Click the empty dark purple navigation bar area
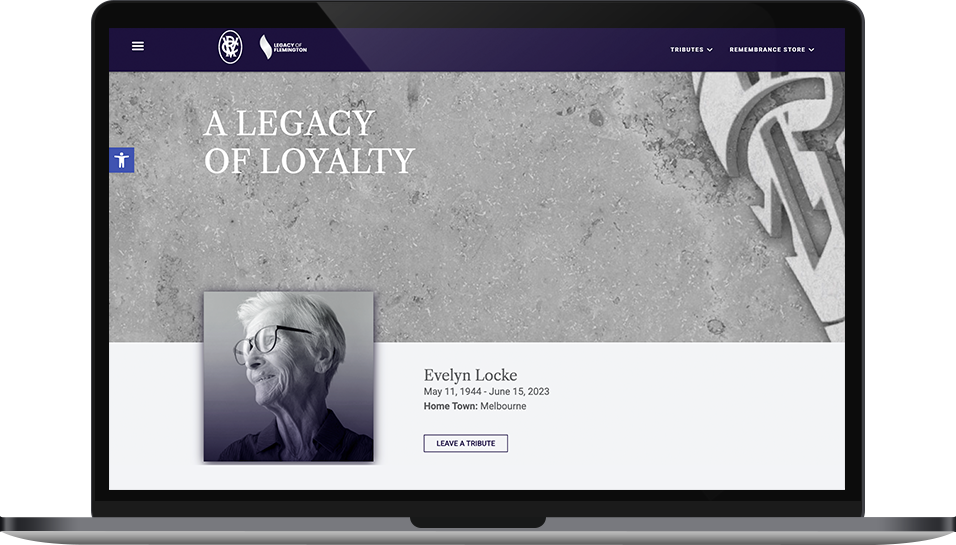Image resolution: width=956 pixels, height=545 pixels. pos(488,49)
